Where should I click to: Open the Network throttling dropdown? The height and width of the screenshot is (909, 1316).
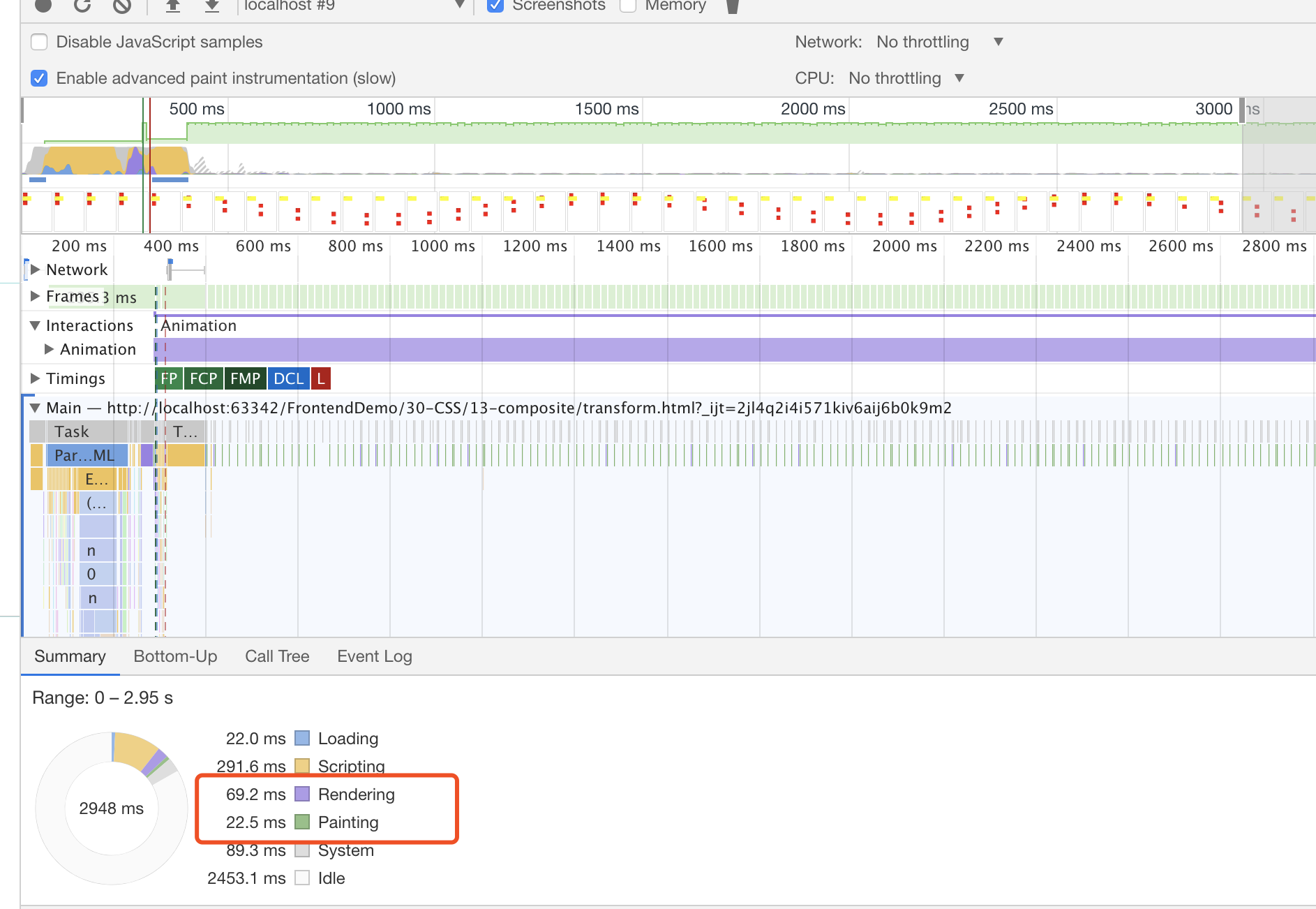[x=939, y=42]
